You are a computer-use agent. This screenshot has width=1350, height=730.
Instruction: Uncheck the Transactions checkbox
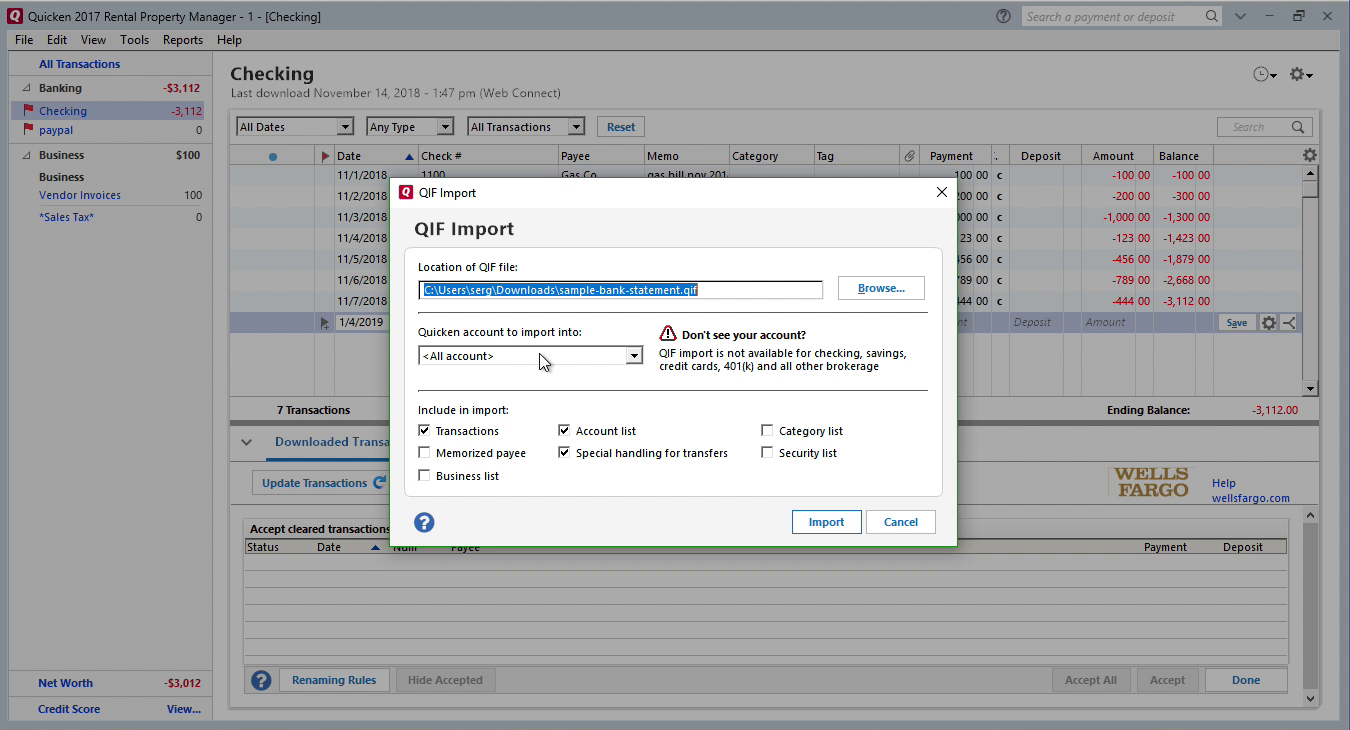click(425, 430)
